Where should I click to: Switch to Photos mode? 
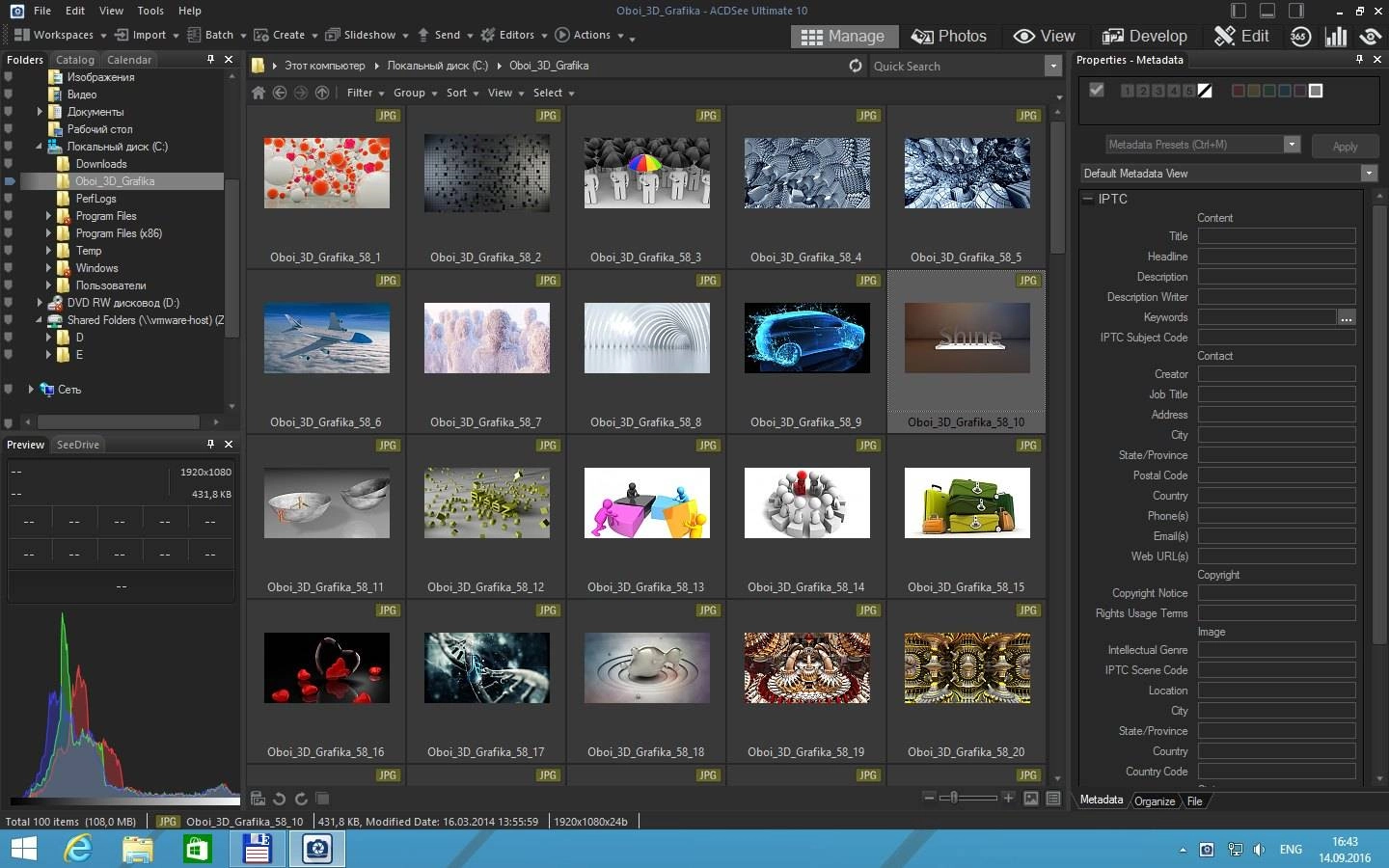pos(949,36)
